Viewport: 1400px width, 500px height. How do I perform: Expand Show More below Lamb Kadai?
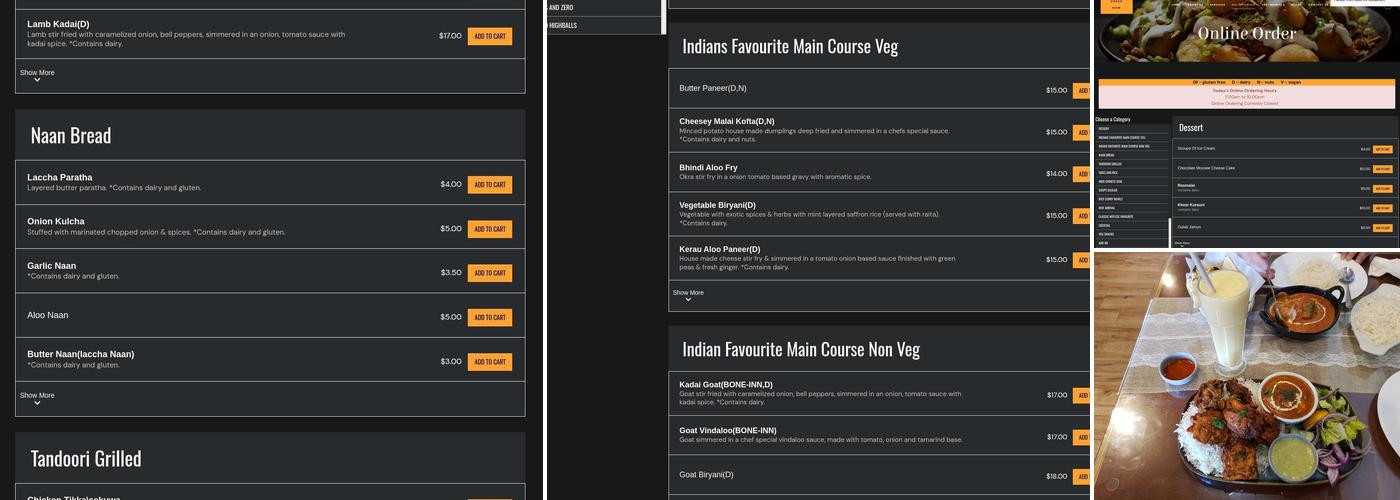[x=37, y=75]
